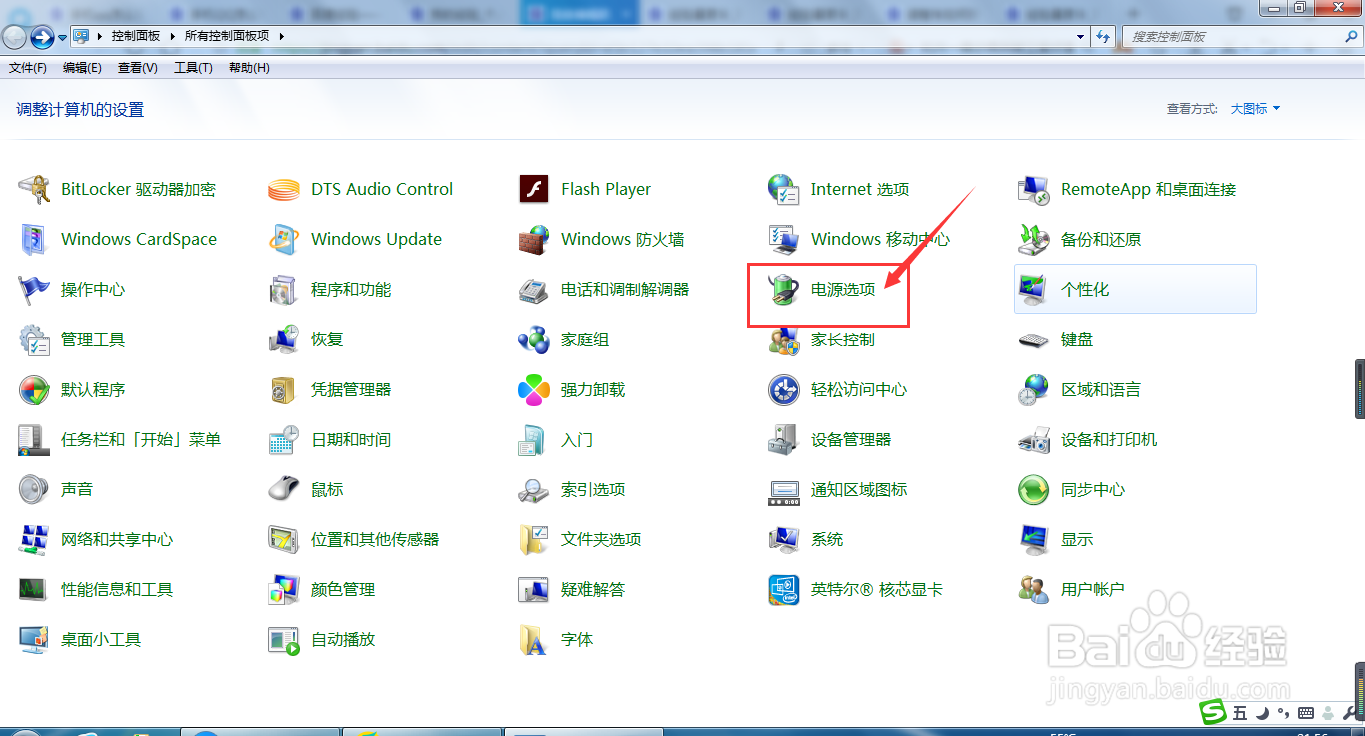Open the Windows 防火墙 icon
The width and height of the screenshot is (1365, 736).
coord(534,239)
